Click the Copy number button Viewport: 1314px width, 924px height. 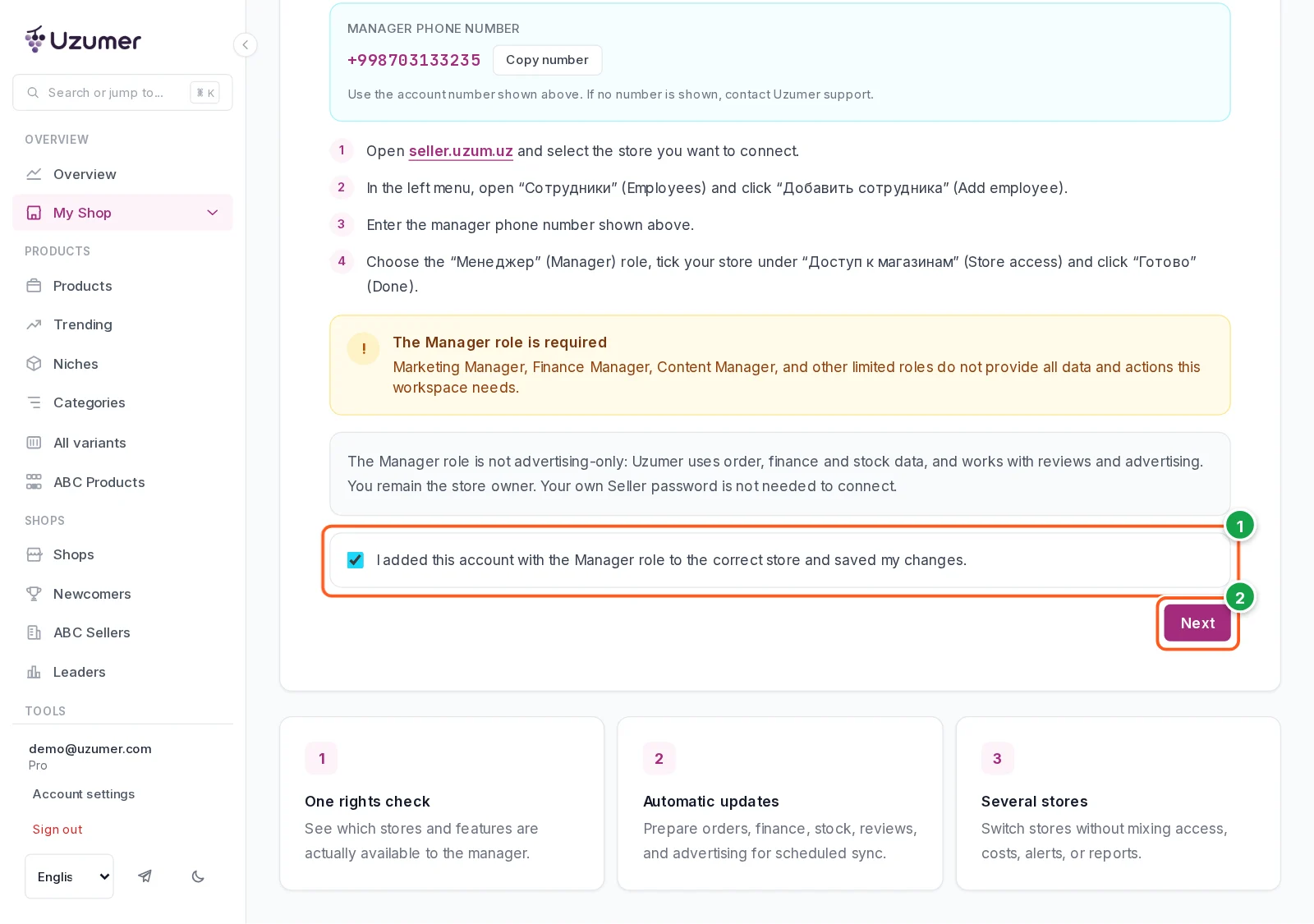click(547, 60)
